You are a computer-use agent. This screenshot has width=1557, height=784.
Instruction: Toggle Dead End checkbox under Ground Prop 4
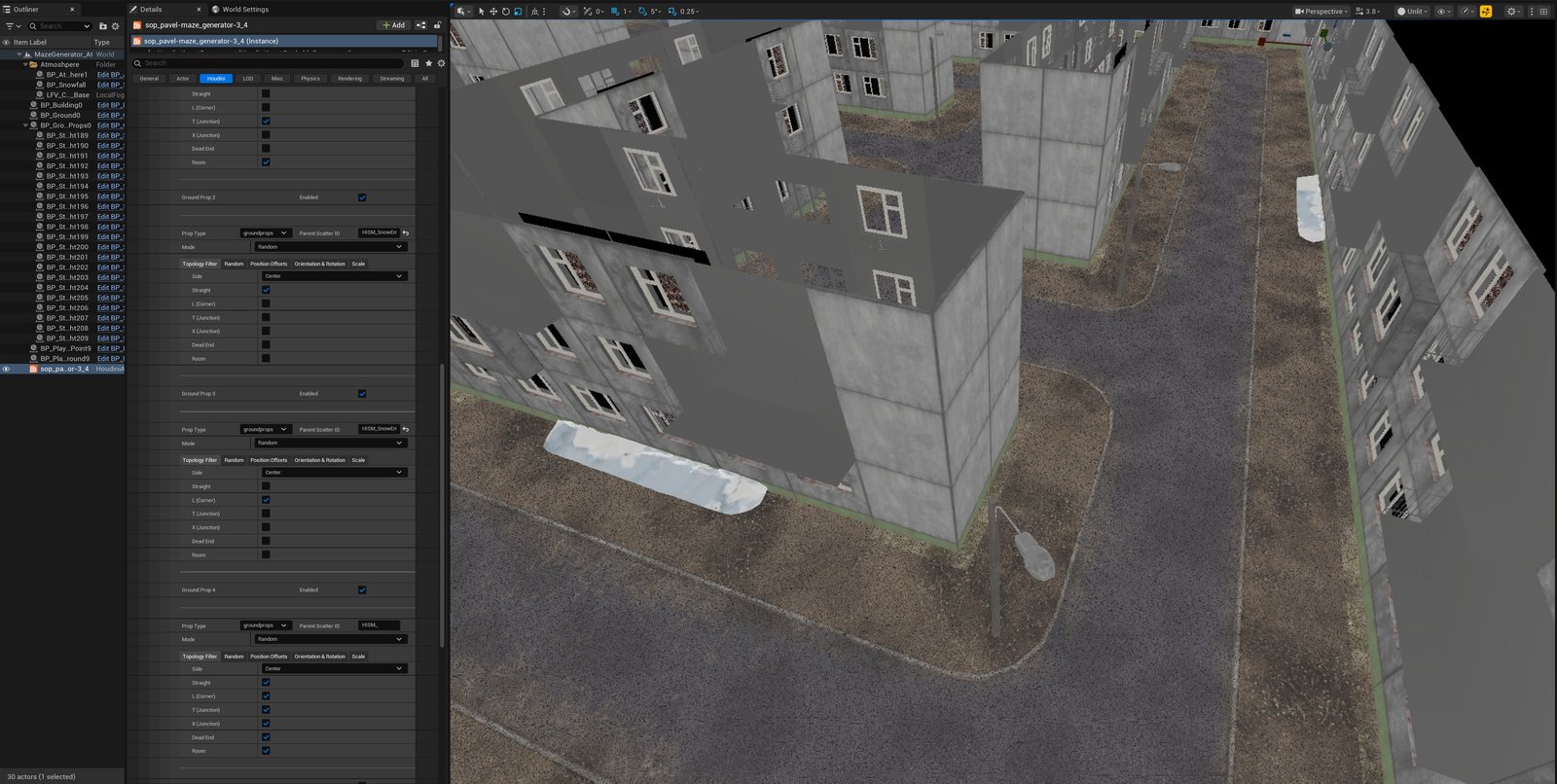[x=266, y=737]
